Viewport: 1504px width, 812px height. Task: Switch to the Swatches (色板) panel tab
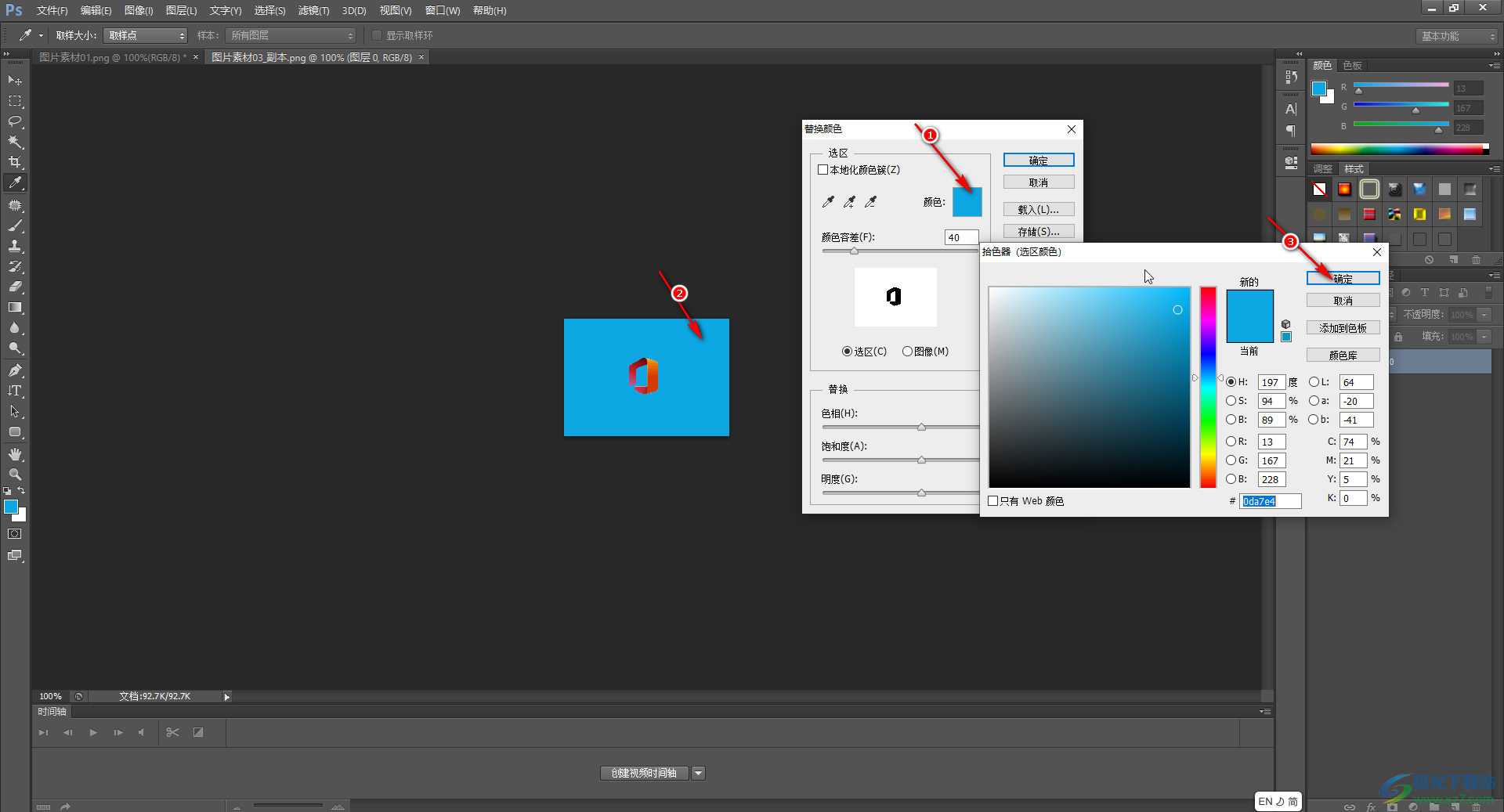(x=1353, y=66)
